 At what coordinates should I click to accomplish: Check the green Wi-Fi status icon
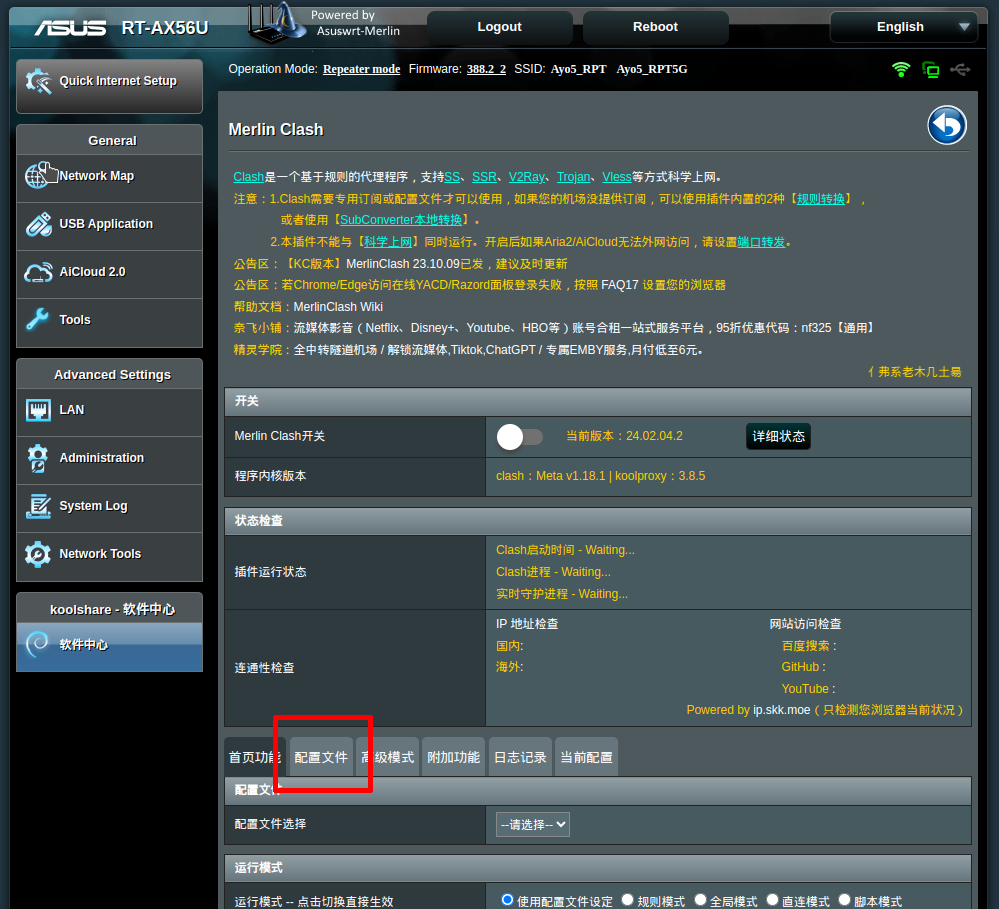[901, 69]
